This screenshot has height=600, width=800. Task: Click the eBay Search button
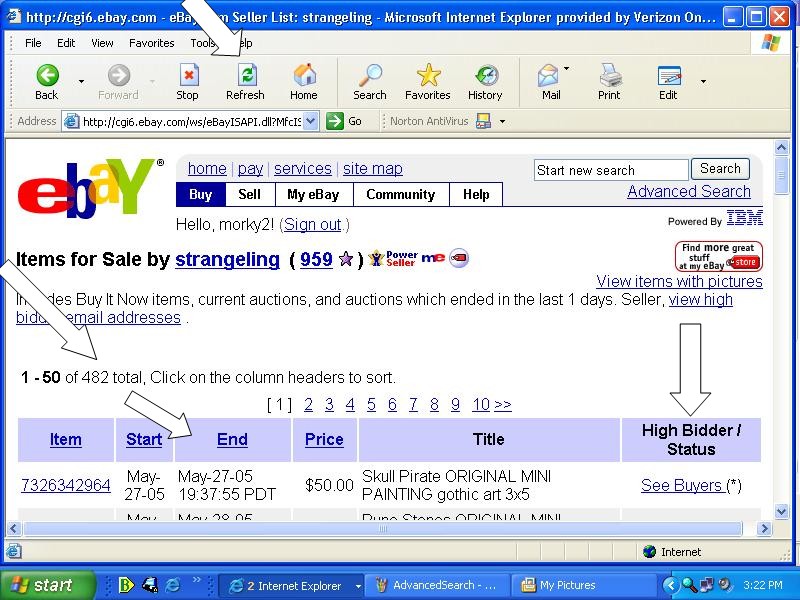(x=720, y=169)
